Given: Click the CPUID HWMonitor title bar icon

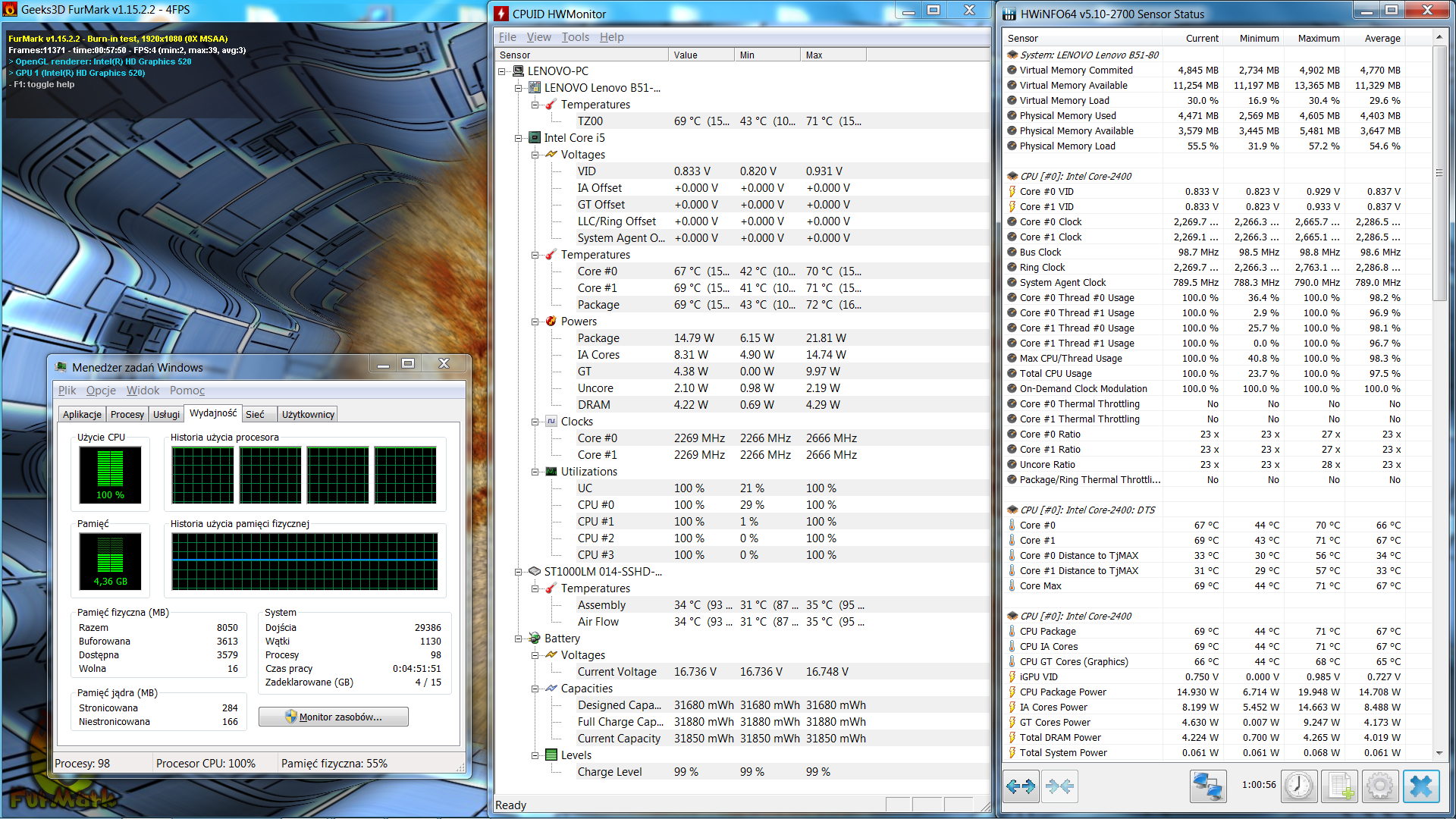Looking at the screenshot, I should [501, 14].
